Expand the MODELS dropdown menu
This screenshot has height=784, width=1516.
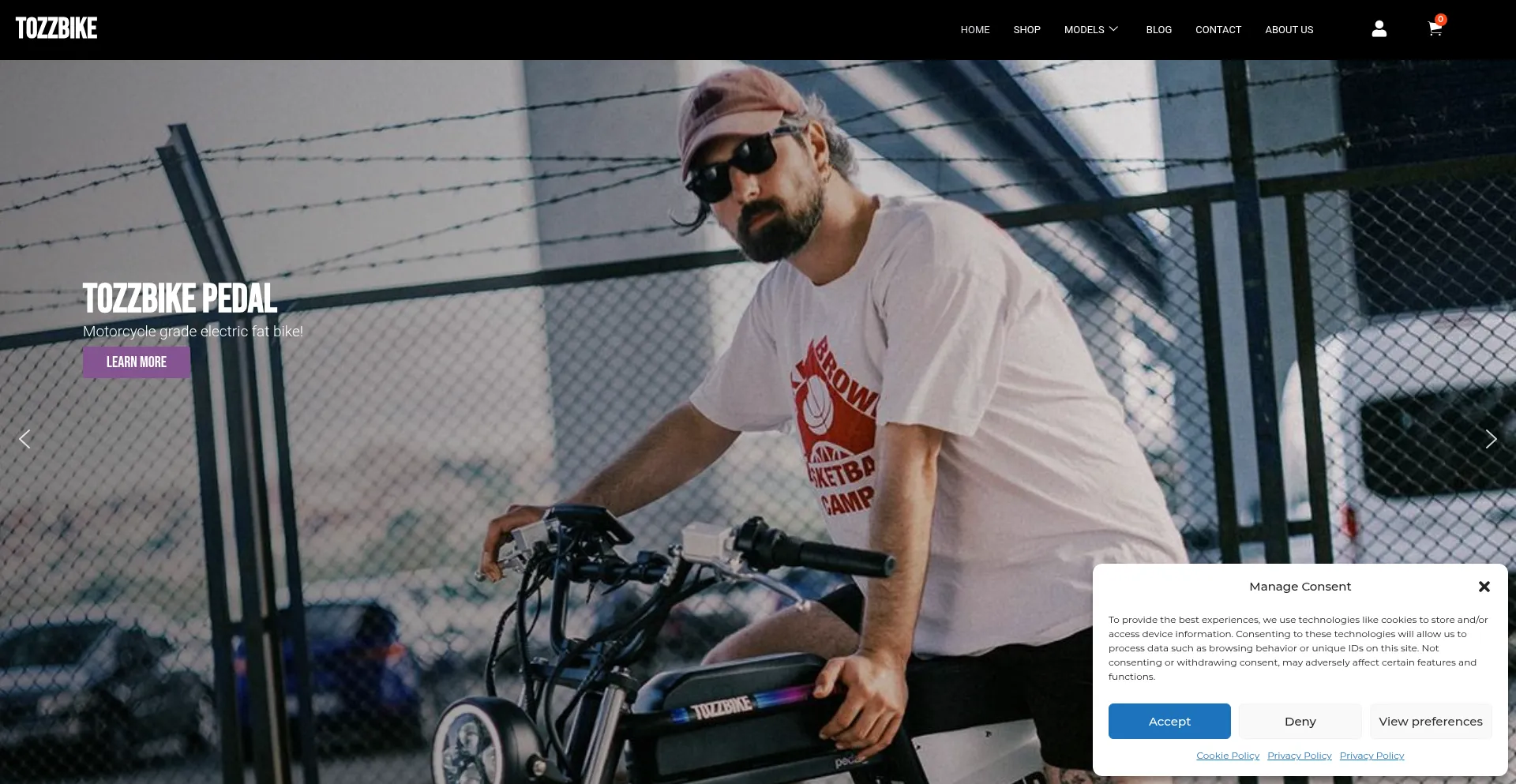[x=1091, y=30]
